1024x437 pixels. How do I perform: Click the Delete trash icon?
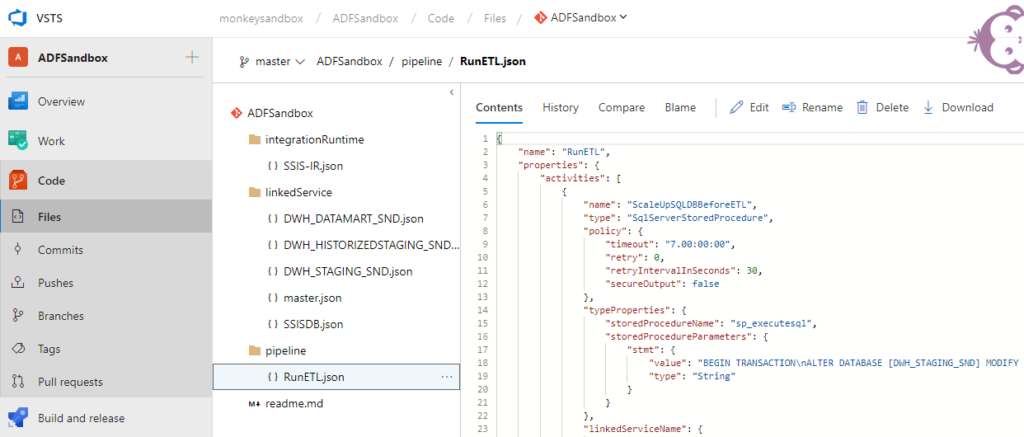[x=862, y=107]
